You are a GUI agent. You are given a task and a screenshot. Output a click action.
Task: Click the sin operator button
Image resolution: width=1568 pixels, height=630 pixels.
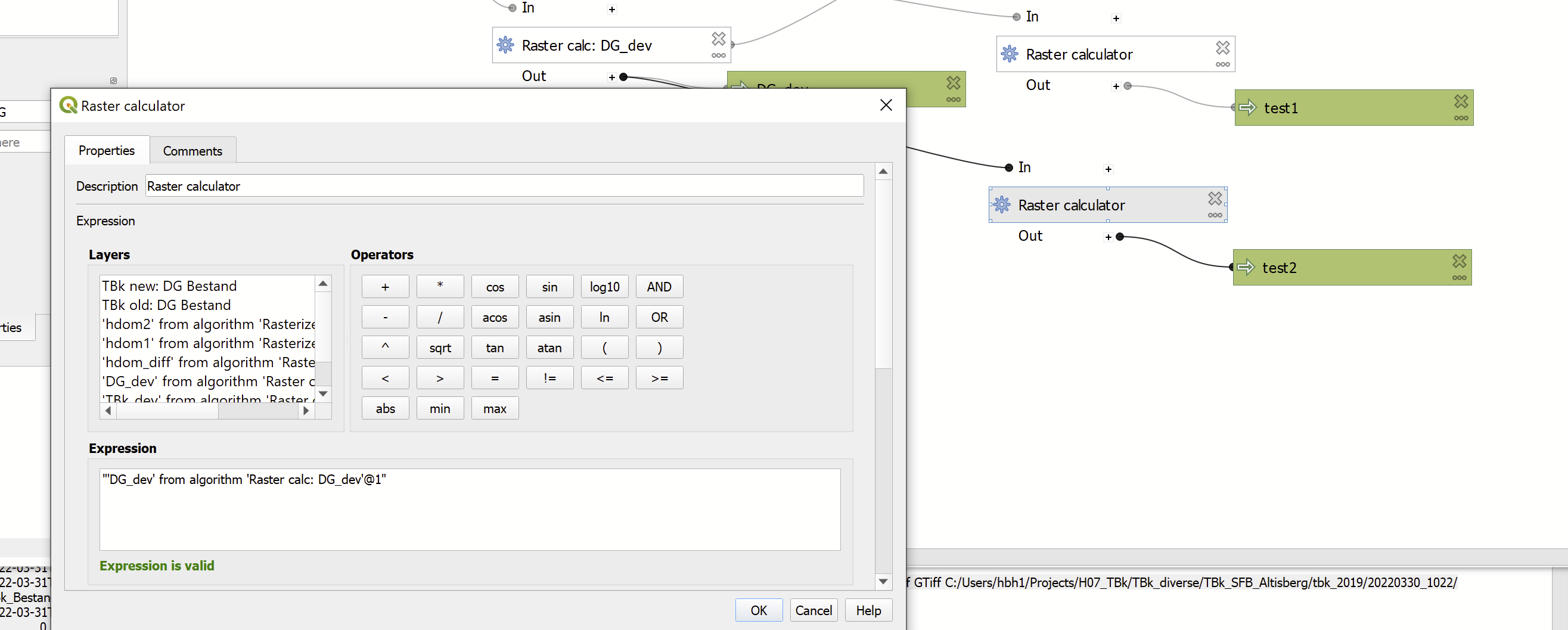pos(549,287)
